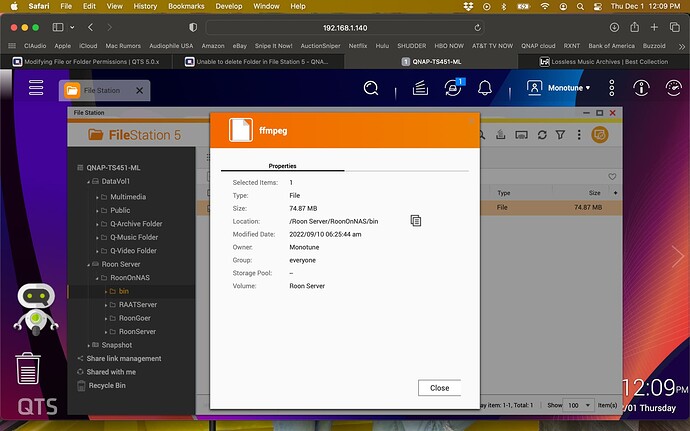690x431 pixels.
Task: Open the Mac Rumors bookmark
Action: click(x=123, y=46)
